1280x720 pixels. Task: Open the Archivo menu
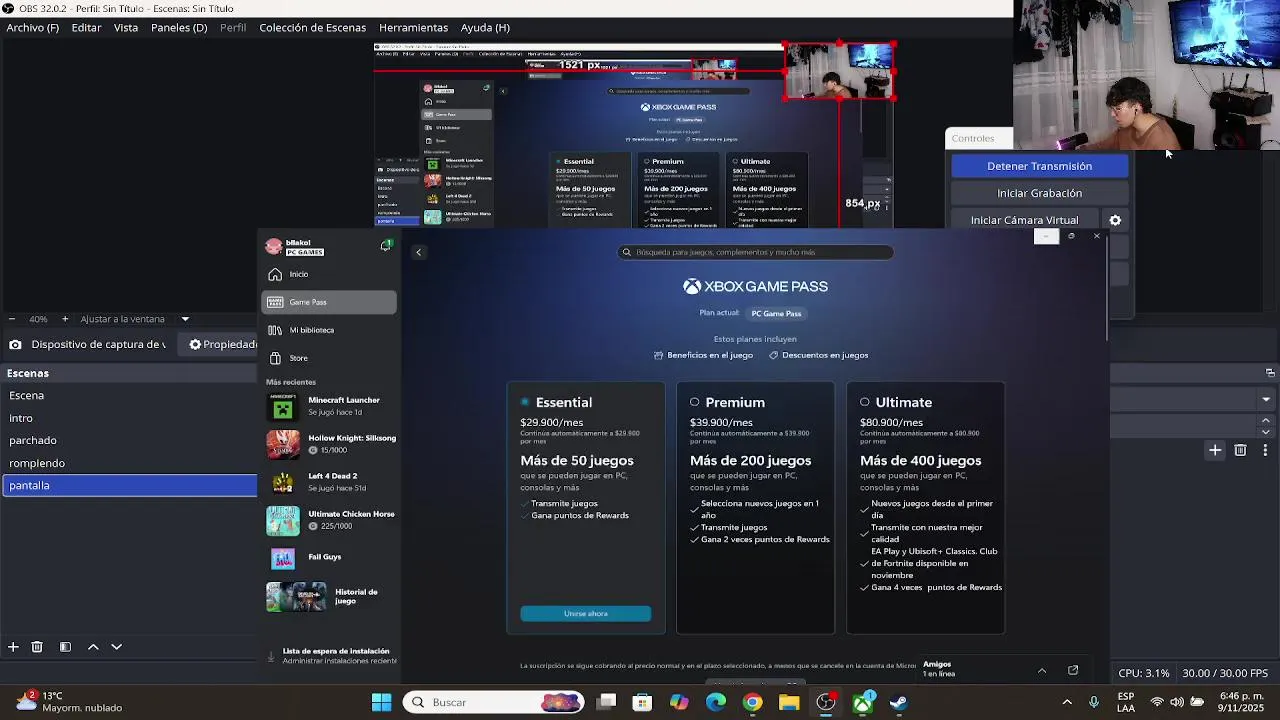click(33, 27)
